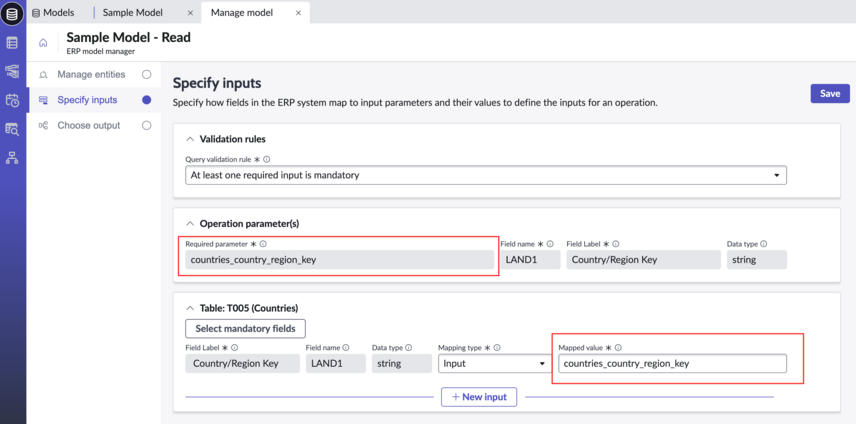The height and width of the screenshot is (424, 856).
Task: Collapse the Validation rules section
Action: 190,139
